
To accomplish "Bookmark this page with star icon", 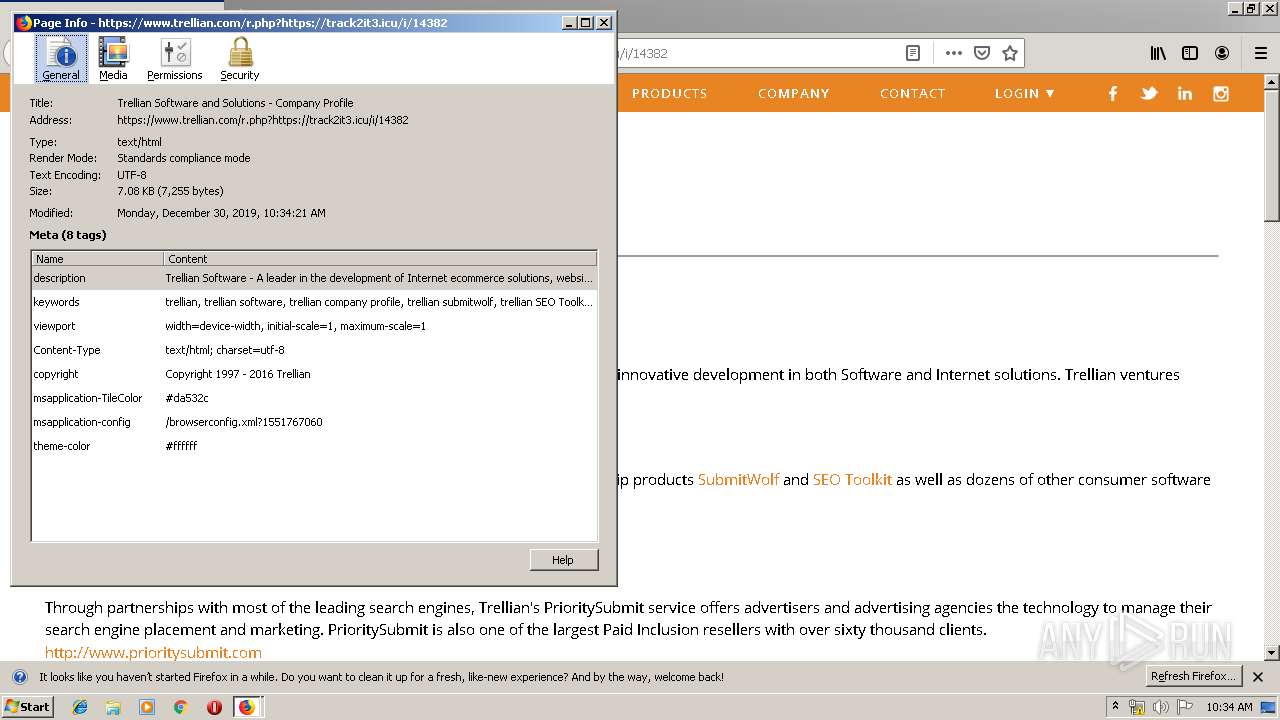I will pyautogui.click(x=1010, y=53).
